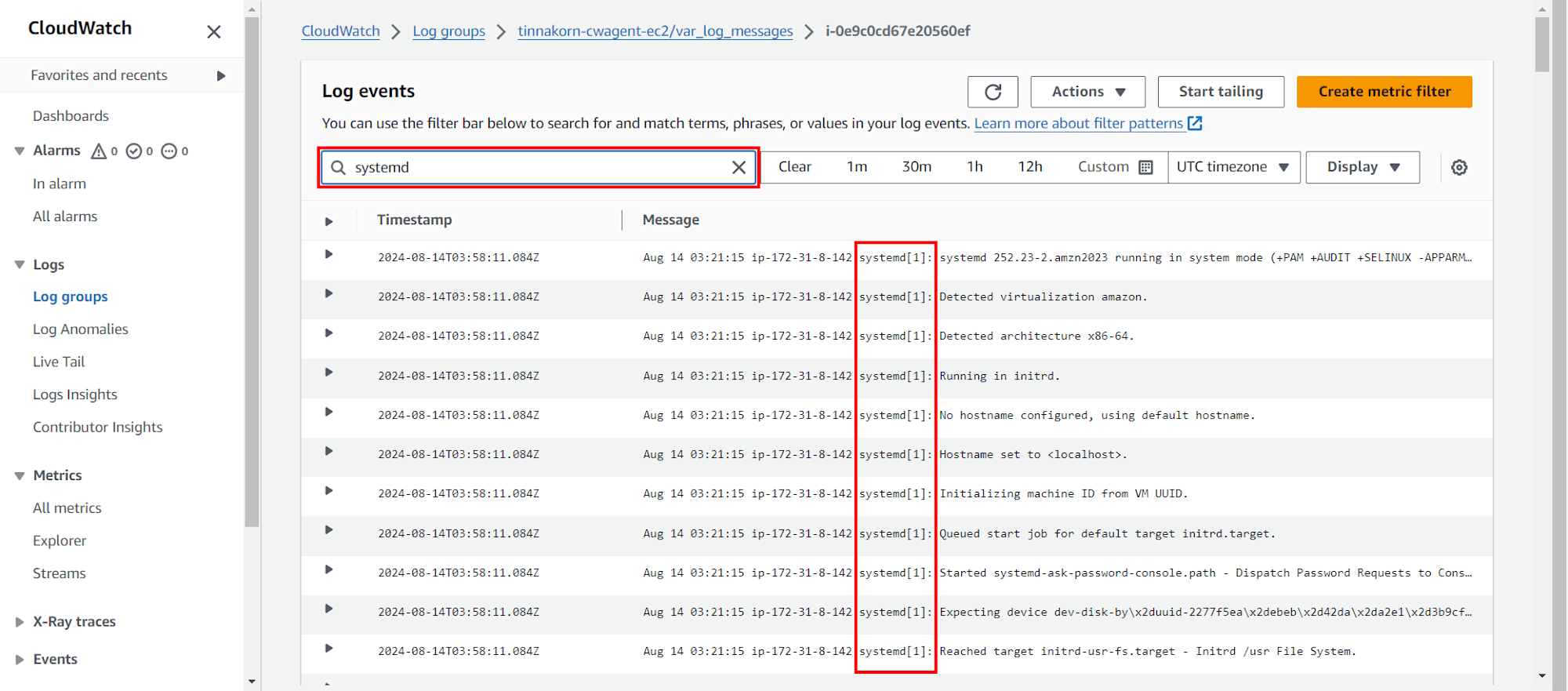
Task: Expand the 'Reached target initrd-usr-fs.target' log row
Action: (x=329, y=648)
